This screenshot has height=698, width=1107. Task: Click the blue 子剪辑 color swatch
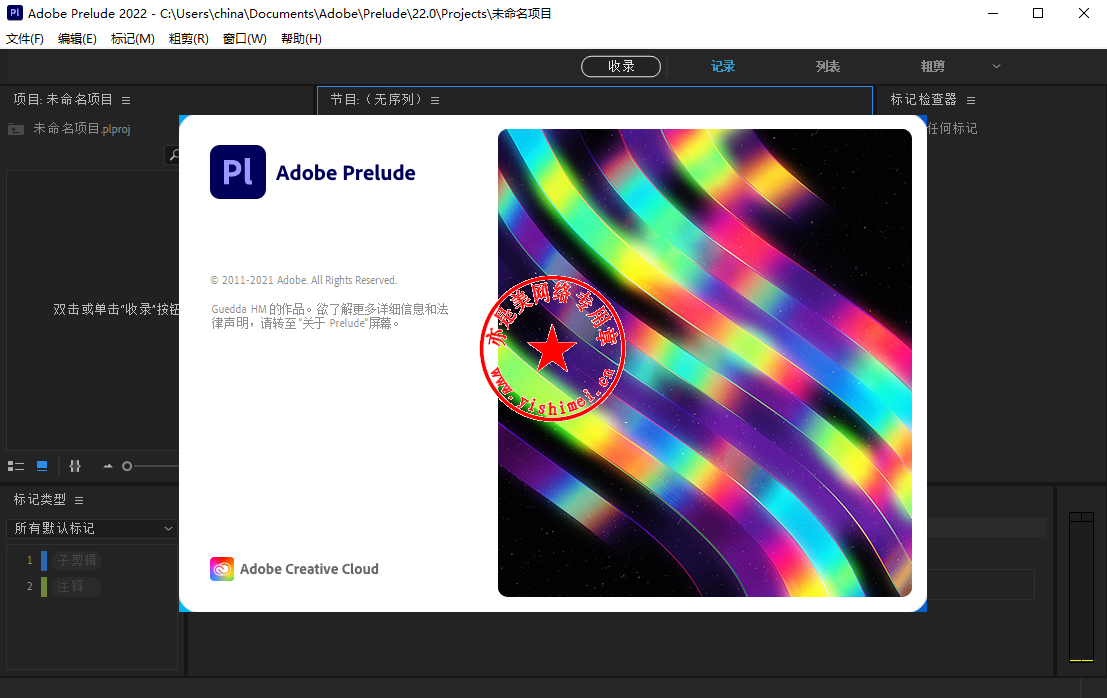pyautogui.click(x=44, y=560)
